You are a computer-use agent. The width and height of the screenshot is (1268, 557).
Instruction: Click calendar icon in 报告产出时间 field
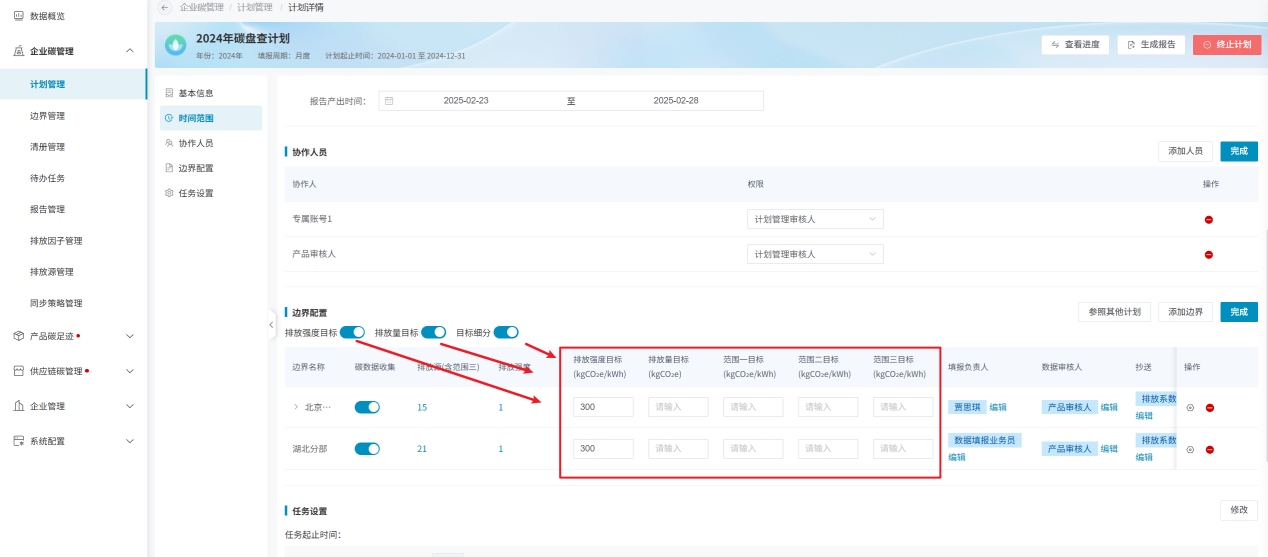point(389,101)
